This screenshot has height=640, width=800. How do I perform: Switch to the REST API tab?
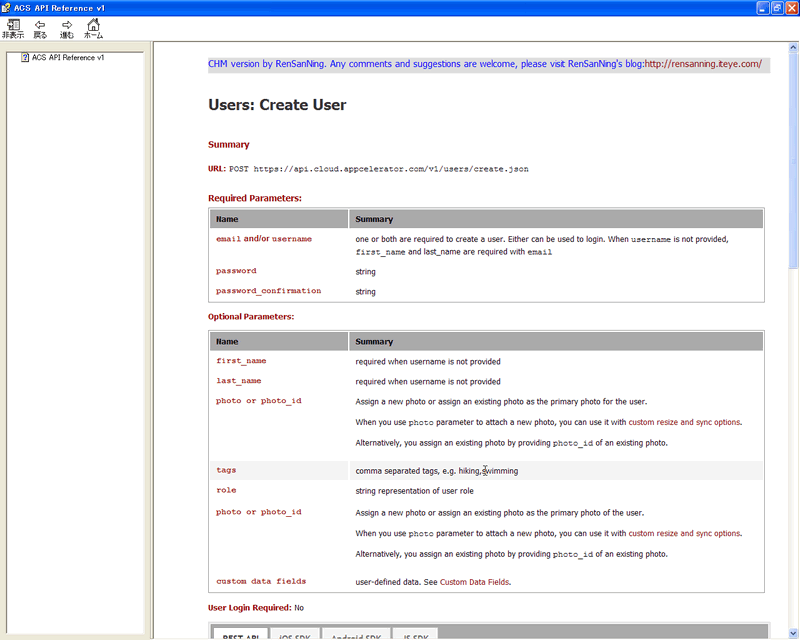tap(240, 634)
